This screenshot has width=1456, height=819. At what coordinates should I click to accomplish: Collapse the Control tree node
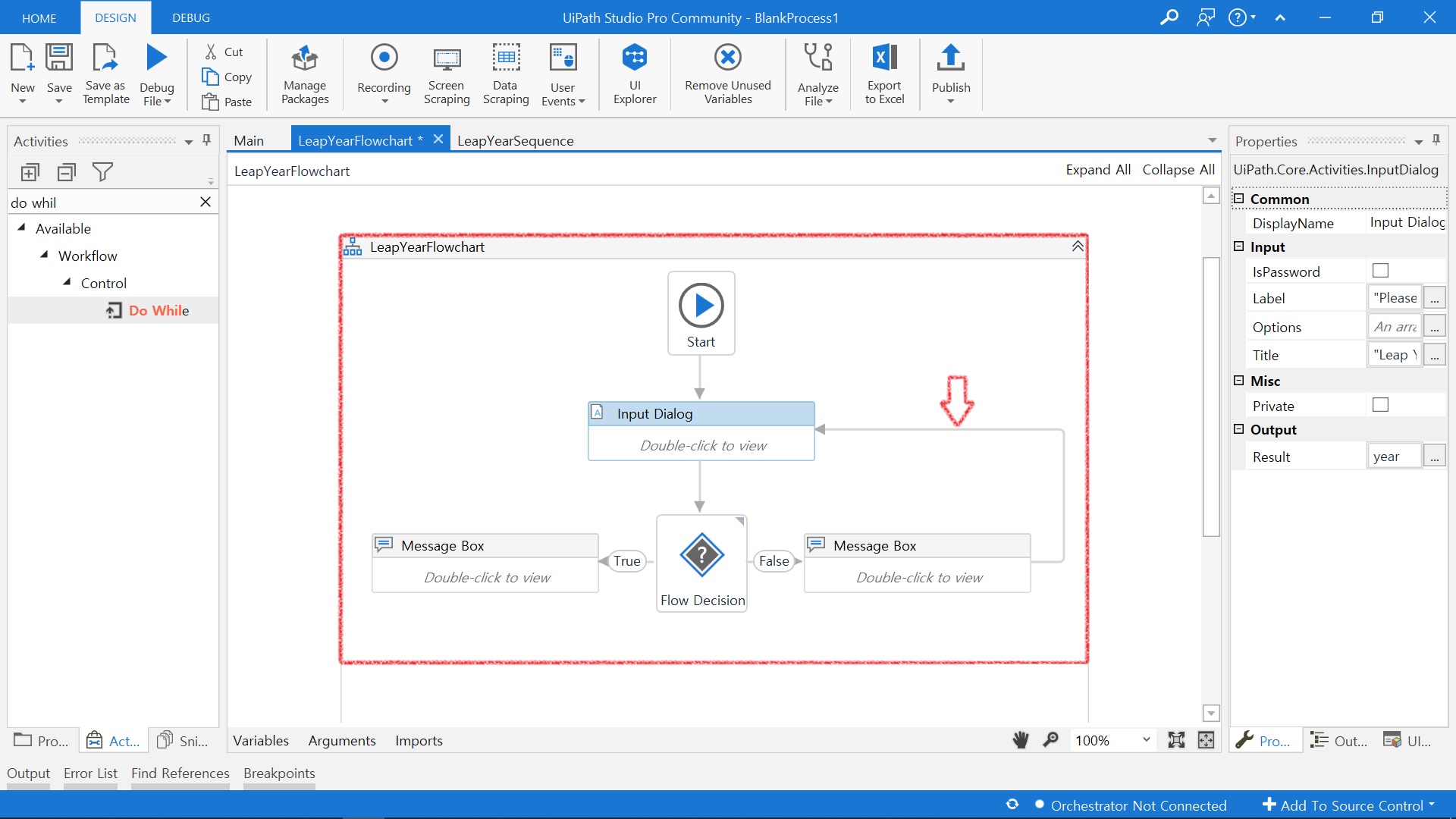67,282
